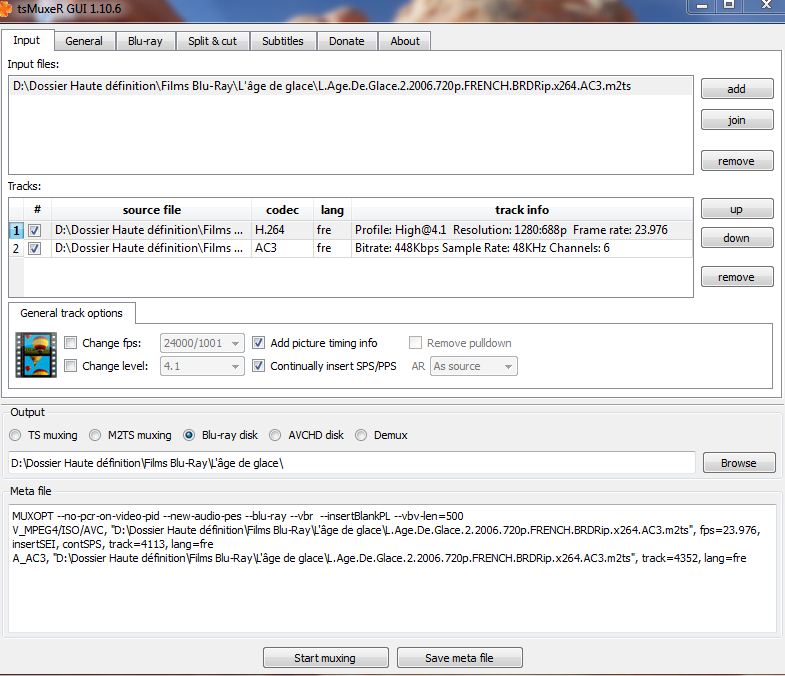Image resolution: width=785 pixels, height=676 pixels.
Task: Click H.264 codec cell
Action: pos(282,230)
